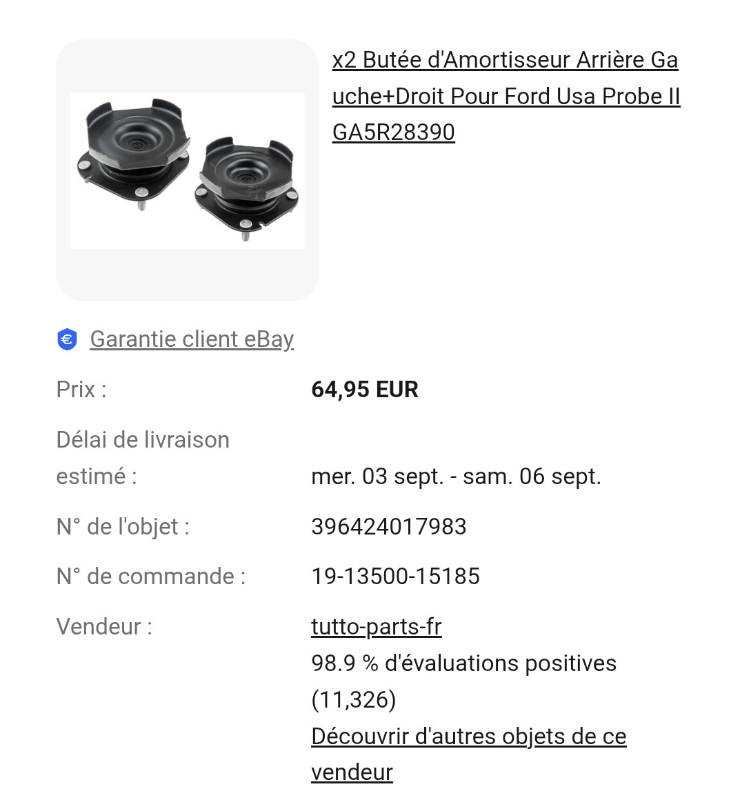Click the GA5R28390 part number in title
This screenshot has height=800, width=744.
(393, 132)
